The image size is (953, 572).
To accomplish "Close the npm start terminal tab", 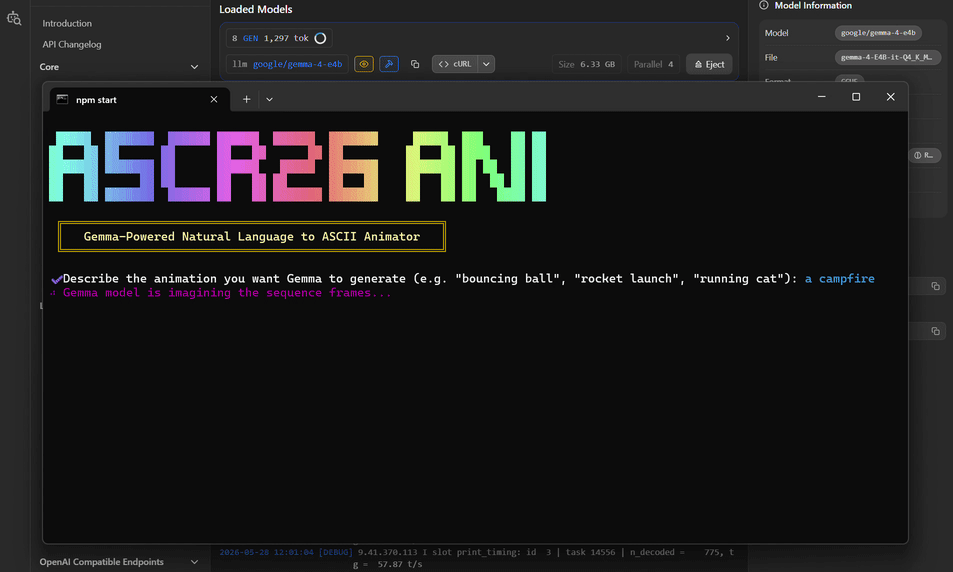I will pyautogui.click(x=214, y=99).
